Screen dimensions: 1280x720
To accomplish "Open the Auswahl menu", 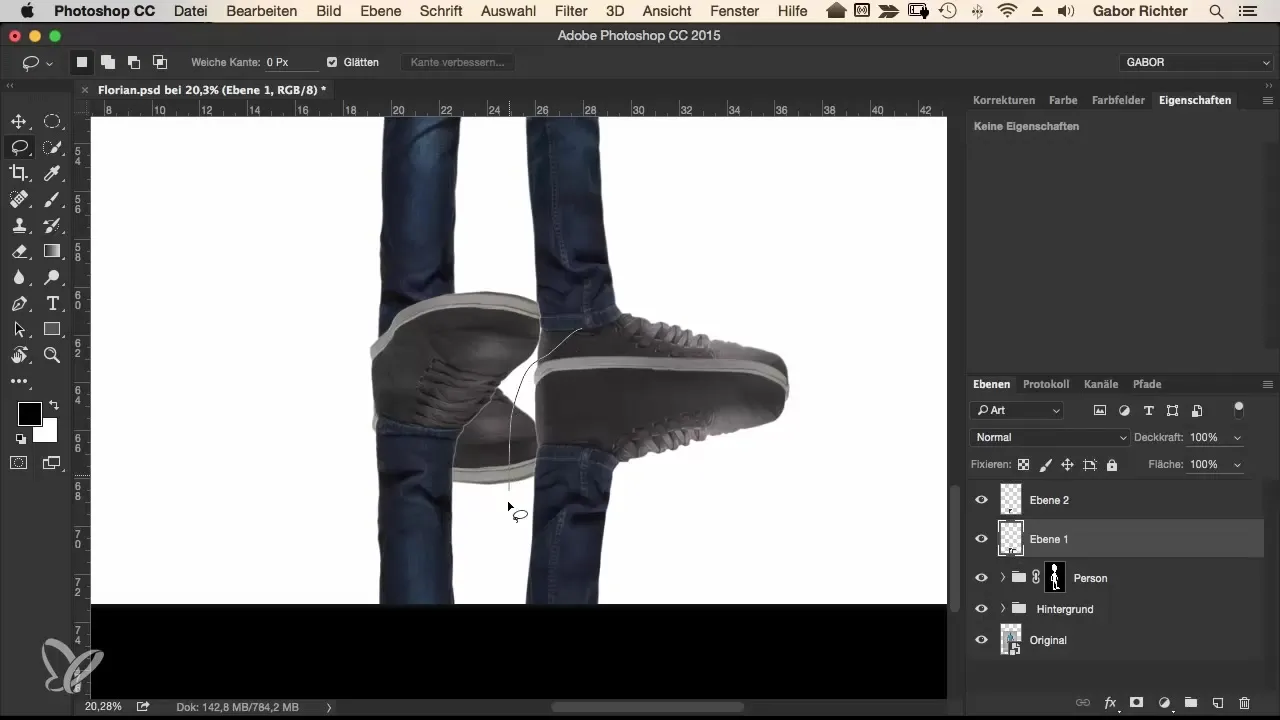I will click(507, 11).
